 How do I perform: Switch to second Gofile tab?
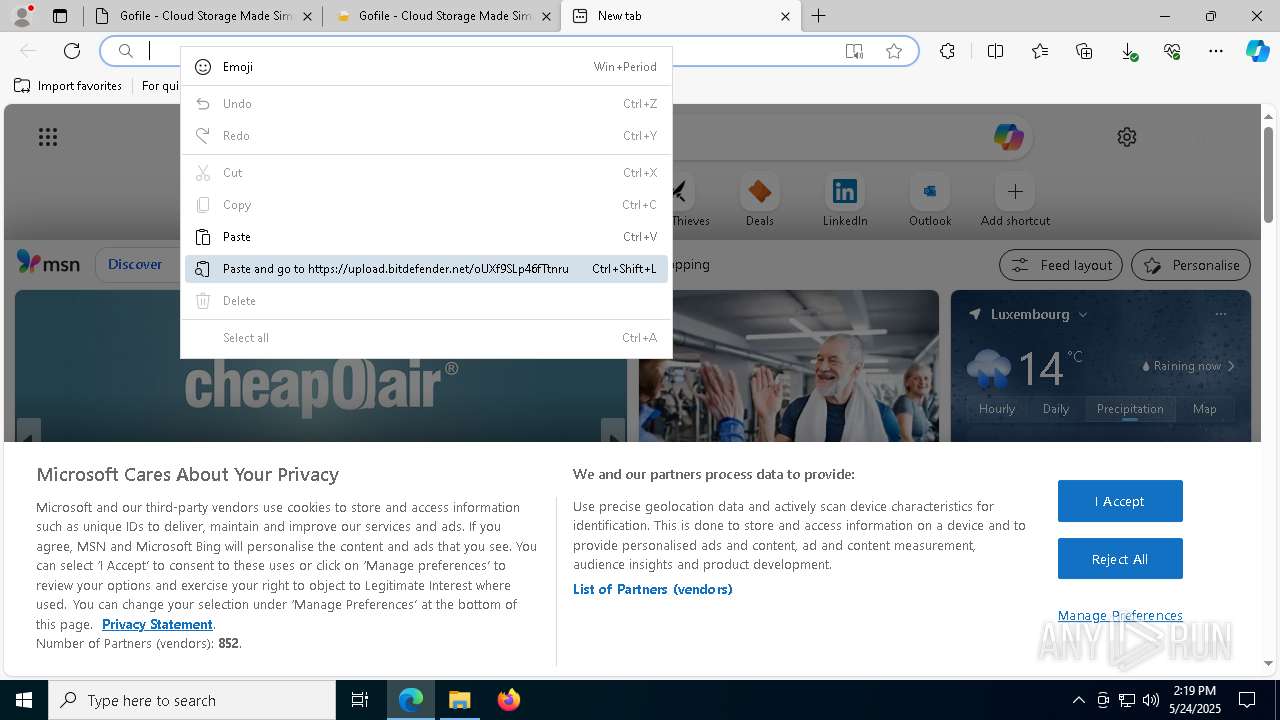click(441, 16)
